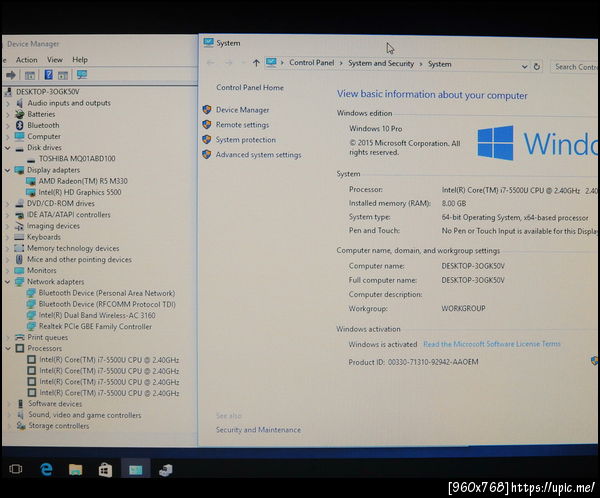Open System protection link

246,140
